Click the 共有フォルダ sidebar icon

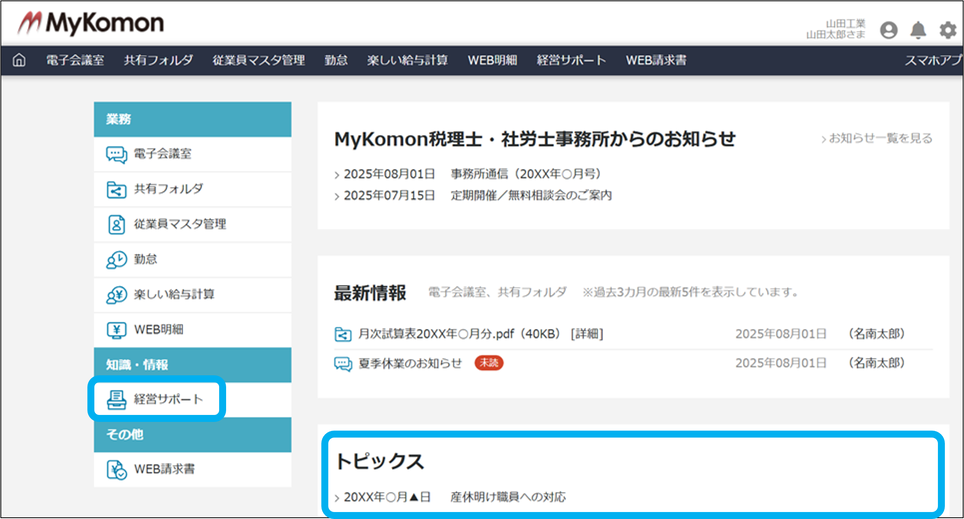[117, 189]
